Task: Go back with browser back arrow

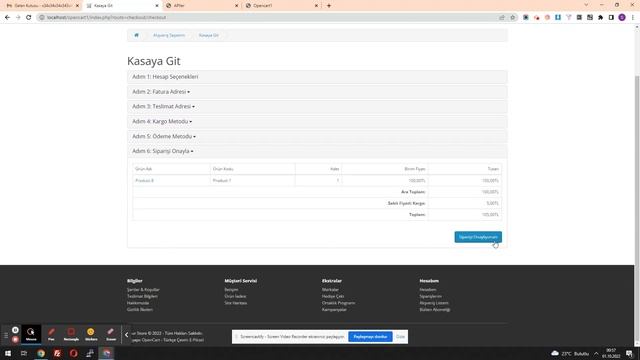Action: pyautogui.click(x=7, y=17)
